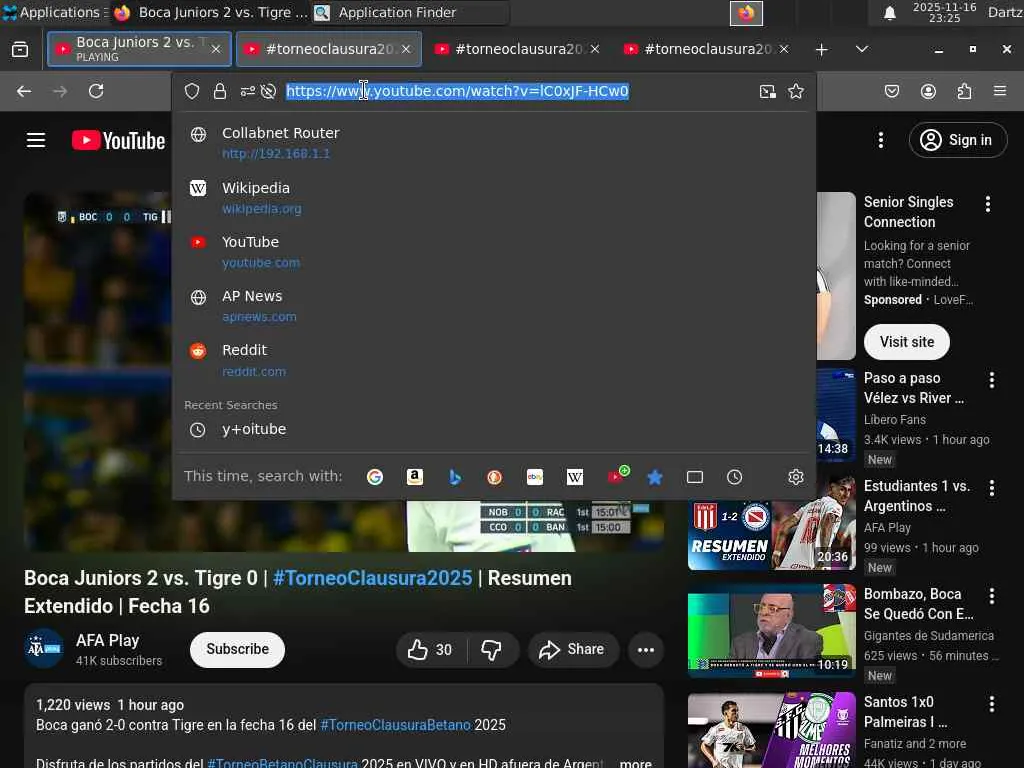Subscribe to AFA Play channel
This screenshot has height=768, width=1024.
click(238, 650)
